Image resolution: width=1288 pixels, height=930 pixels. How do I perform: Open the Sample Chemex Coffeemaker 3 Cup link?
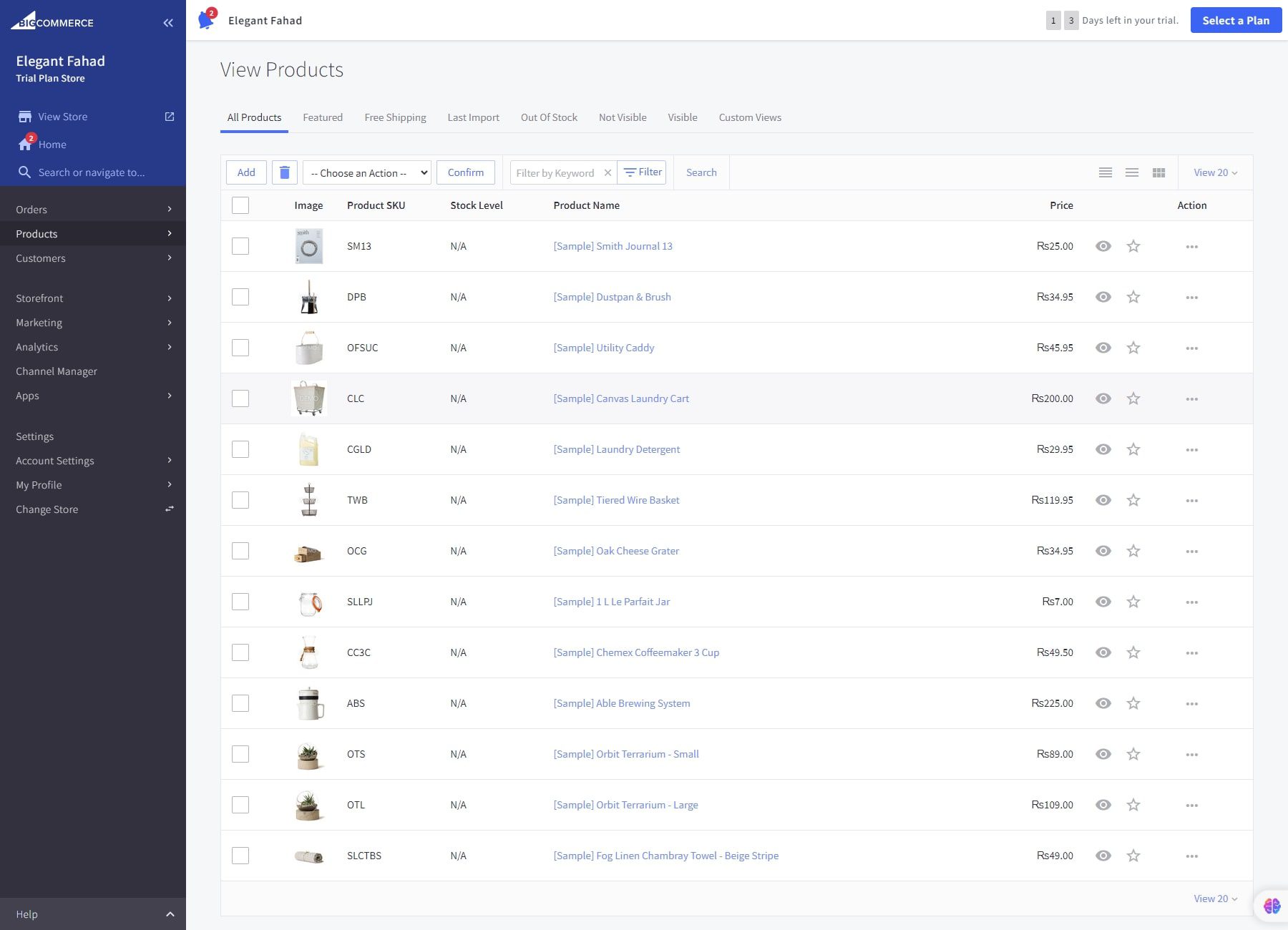(x=636, y=652)
